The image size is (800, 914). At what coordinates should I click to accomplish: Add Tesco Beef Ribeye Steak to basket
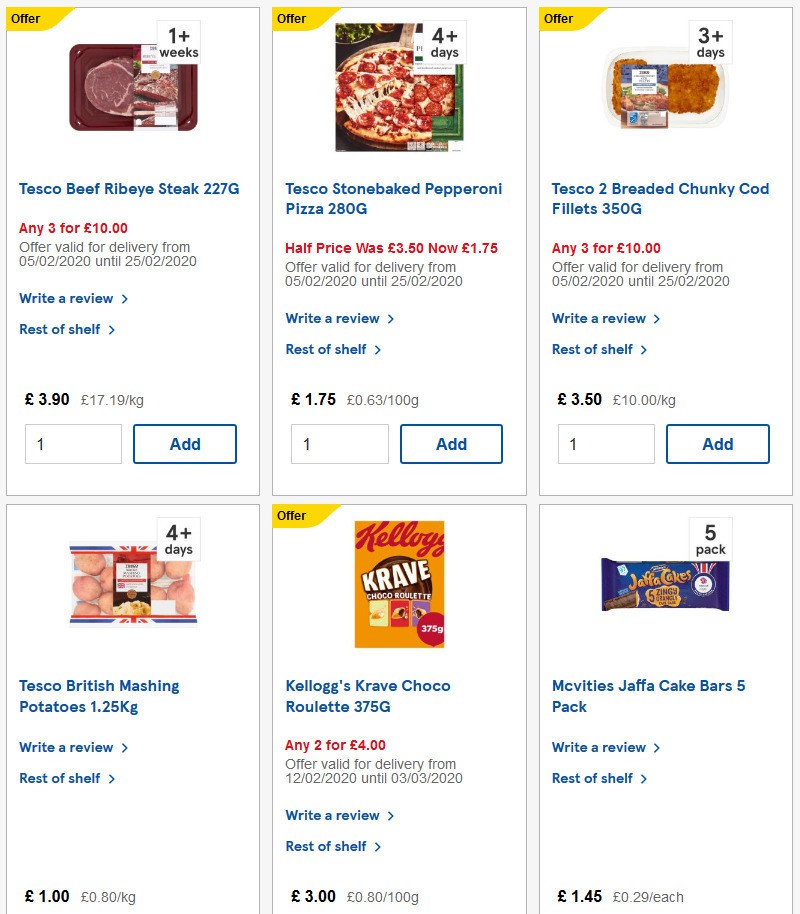coord(185,443)
